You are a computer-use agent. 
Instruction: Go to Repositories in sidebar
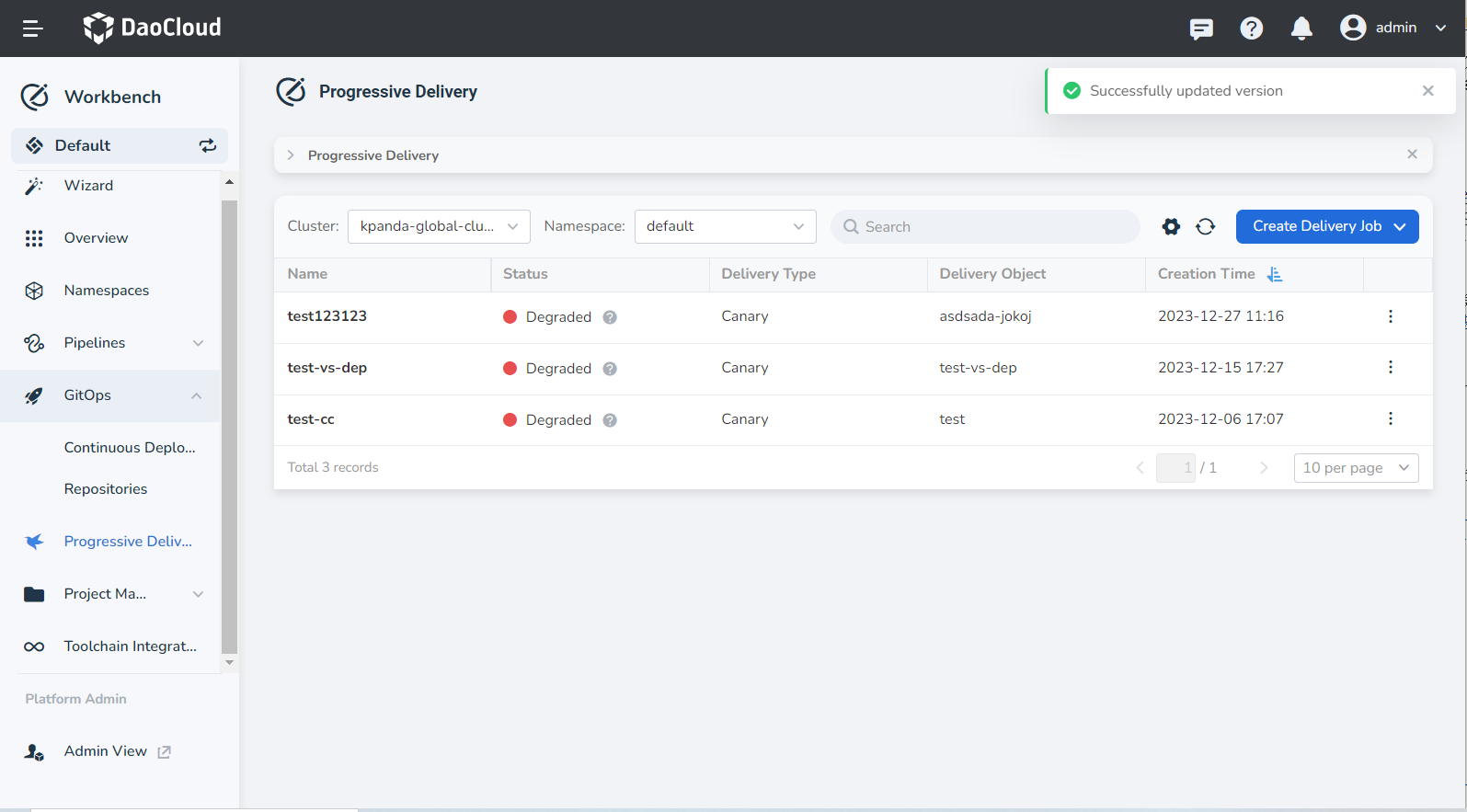[106, 489]
